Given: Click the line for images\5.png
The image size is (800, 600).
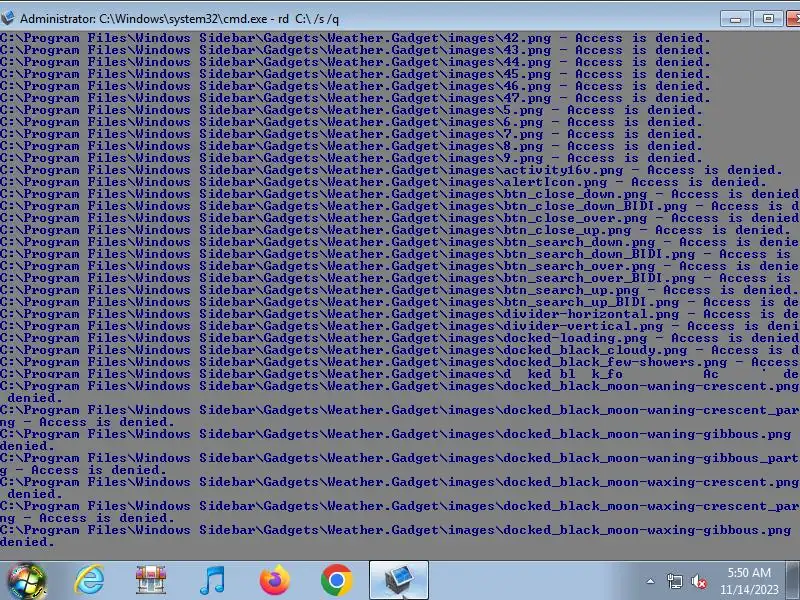Looking at the screenshot, I should (x=352, y=110).
